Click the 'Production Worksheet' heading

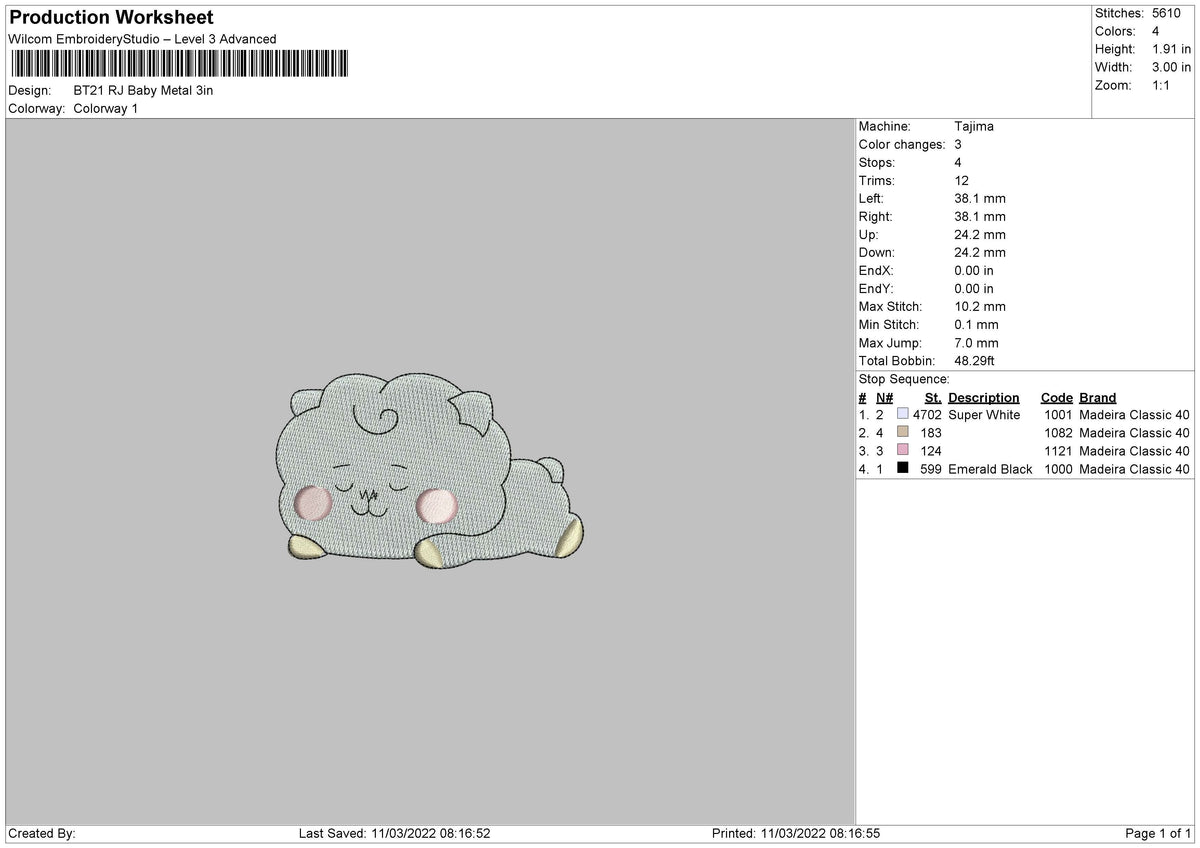click(x=111, y=18)
